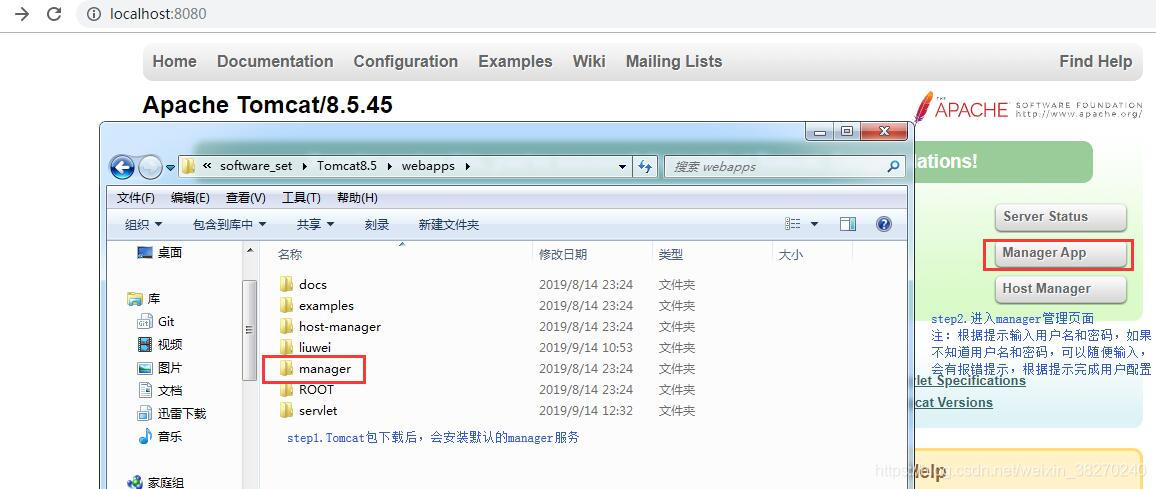Reload the localhost page
The height and width of the screenshot is (489, 1156).
click(x=54, y=14)
